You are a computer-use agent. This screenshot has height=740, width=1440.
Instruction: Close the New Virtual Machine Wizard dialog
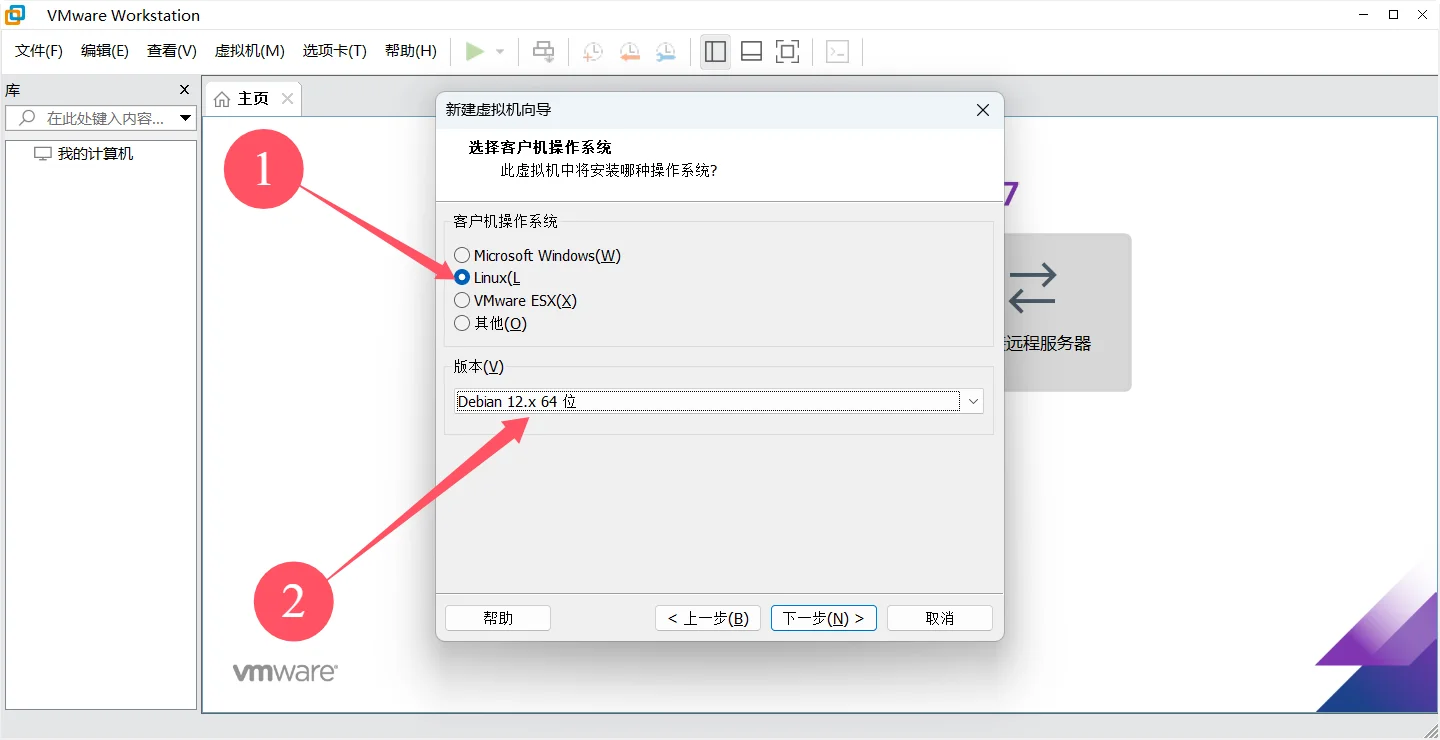983,110
